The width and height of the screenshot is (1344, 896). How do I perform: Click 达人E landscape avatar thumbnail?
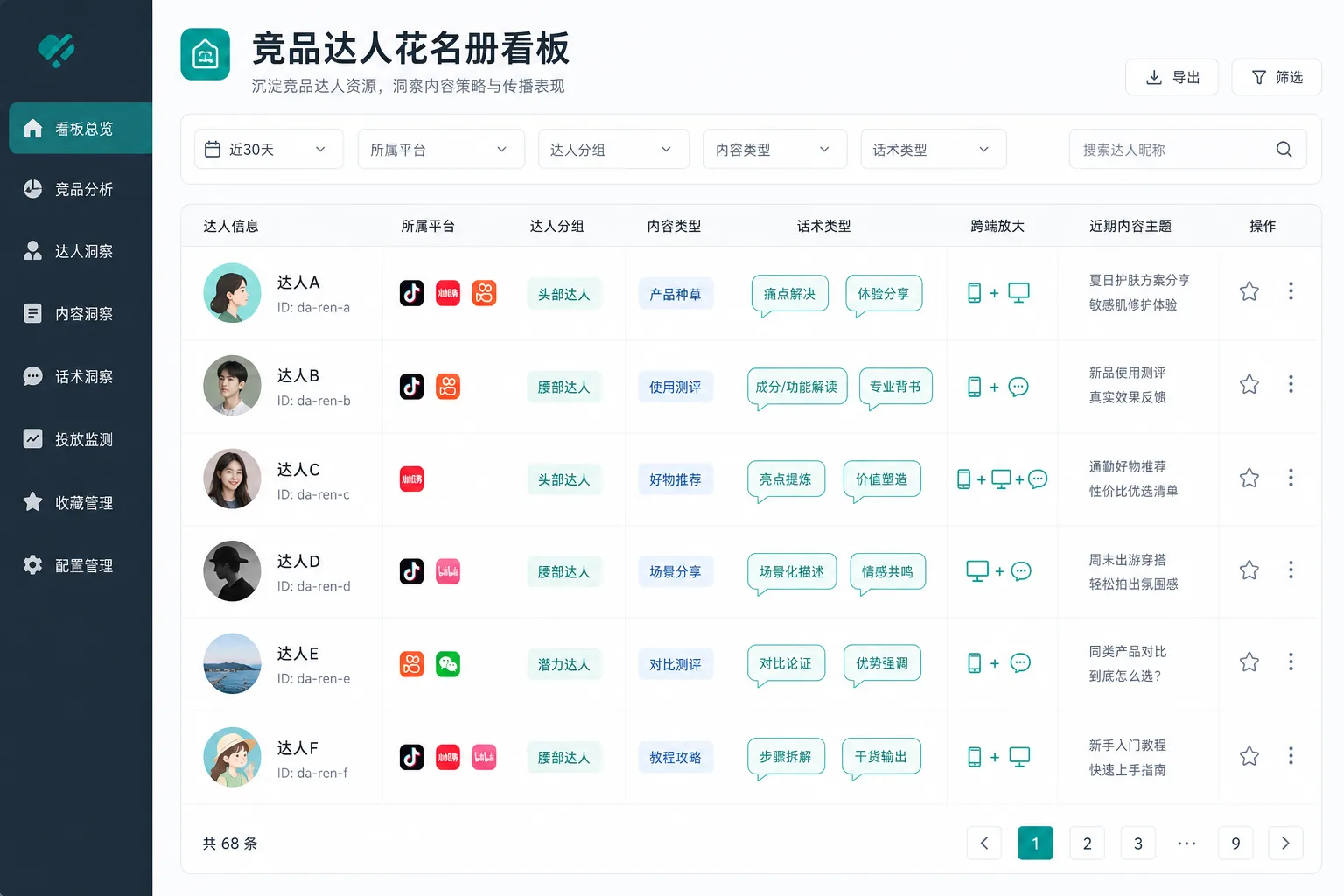click(x=232, y=663)
